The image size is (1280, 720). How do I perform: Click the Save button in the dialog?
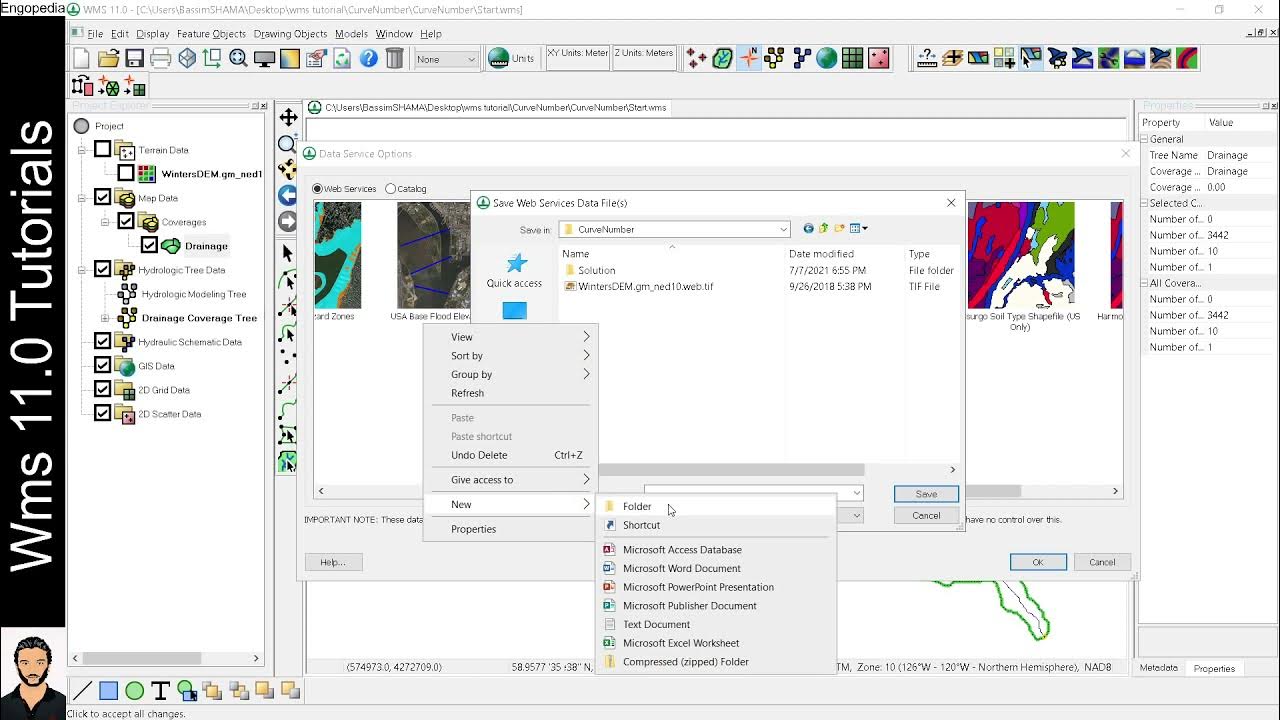(926, 494)
